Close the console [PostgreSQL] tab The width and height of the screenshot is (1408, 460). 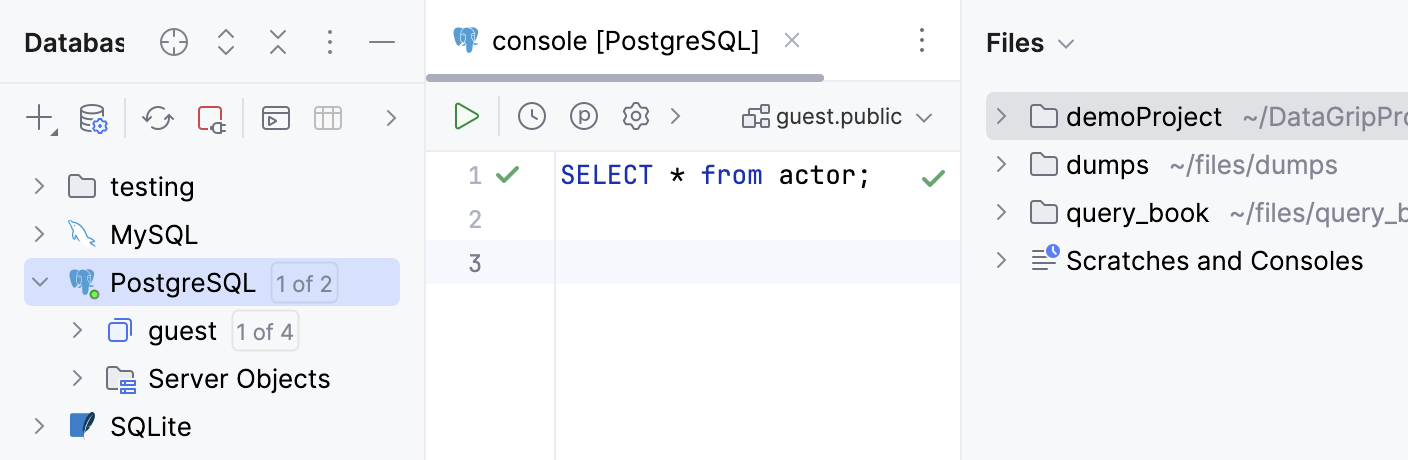[792, 41]
